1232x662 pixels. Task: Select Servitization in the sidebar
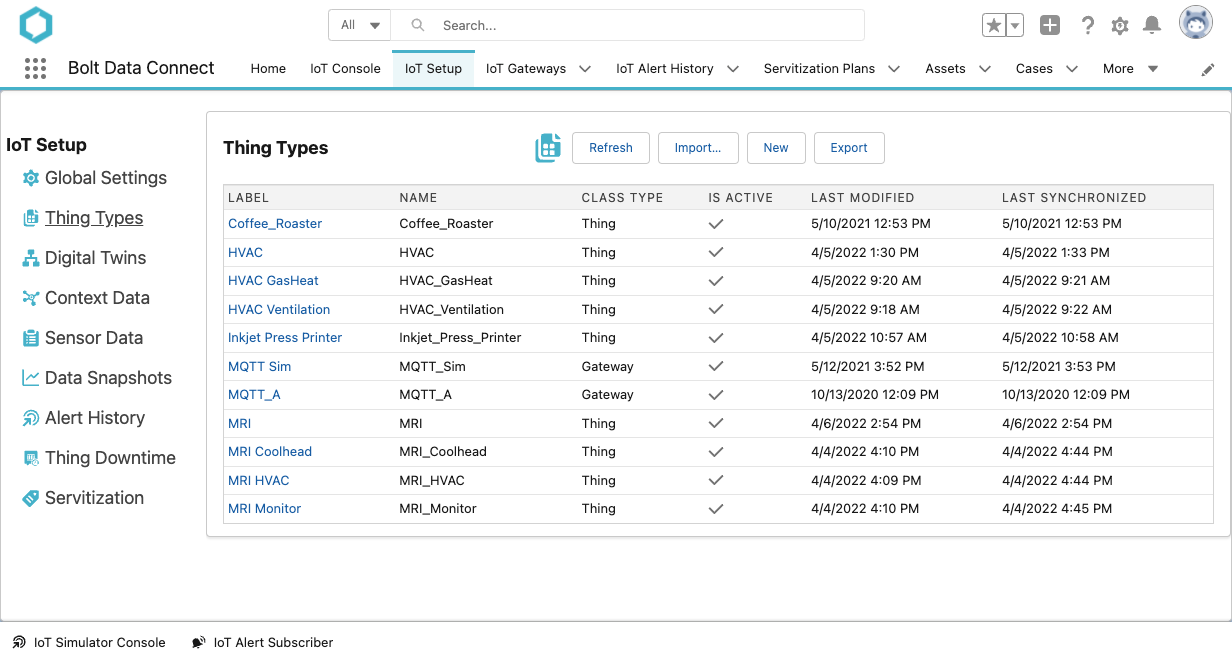coord(94,498)
